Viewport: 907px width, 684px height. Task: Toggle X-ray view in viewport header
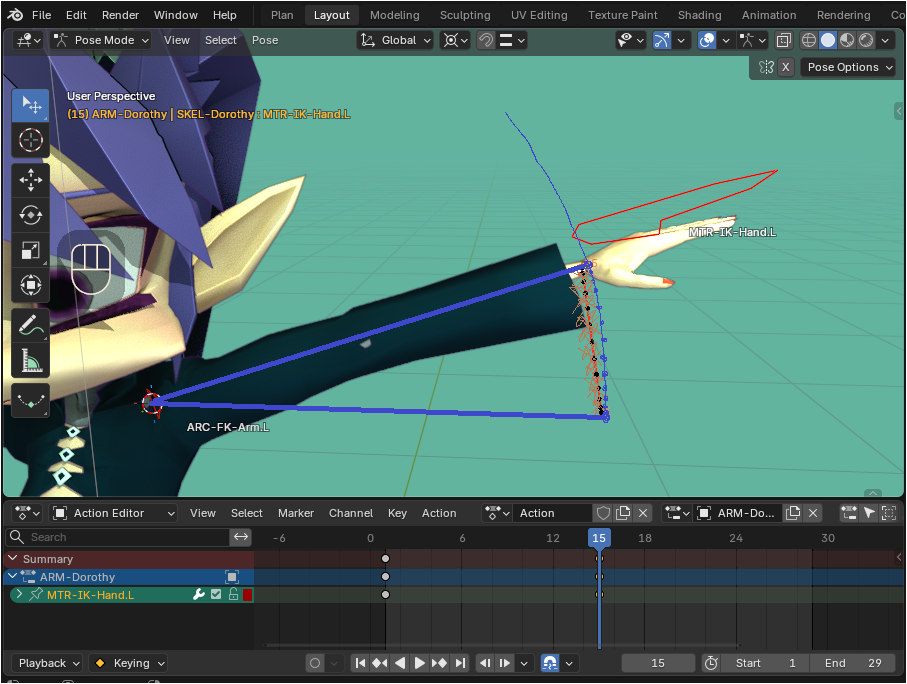[x=784, y=40]
